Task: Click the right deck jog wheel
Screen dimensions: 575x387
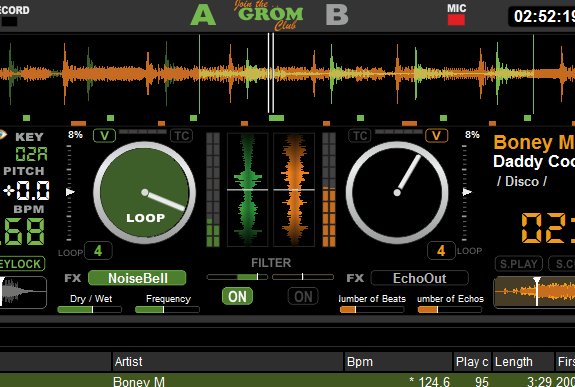Action: (397, 193)
